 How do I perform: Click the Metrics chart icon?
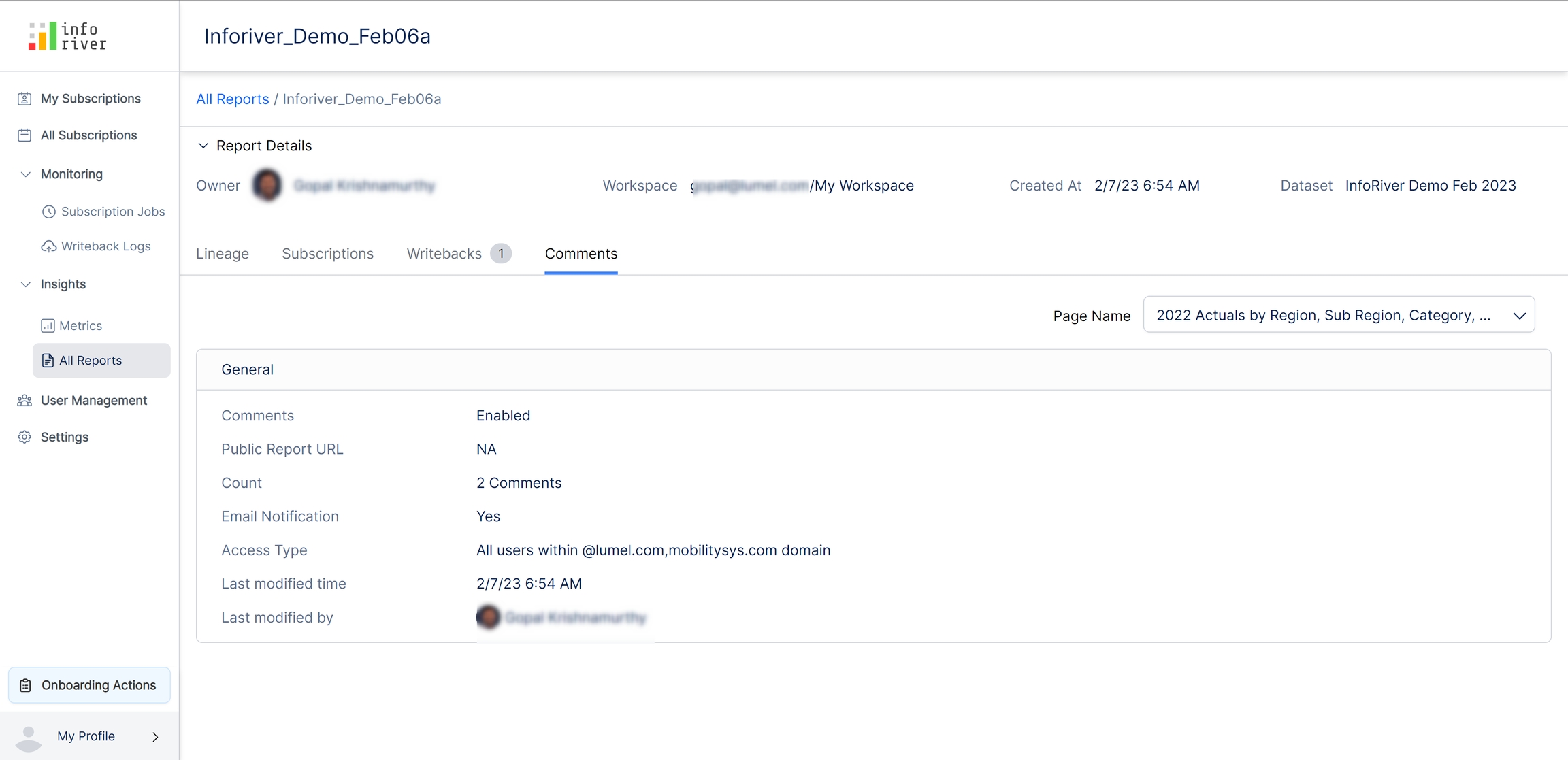48,326
